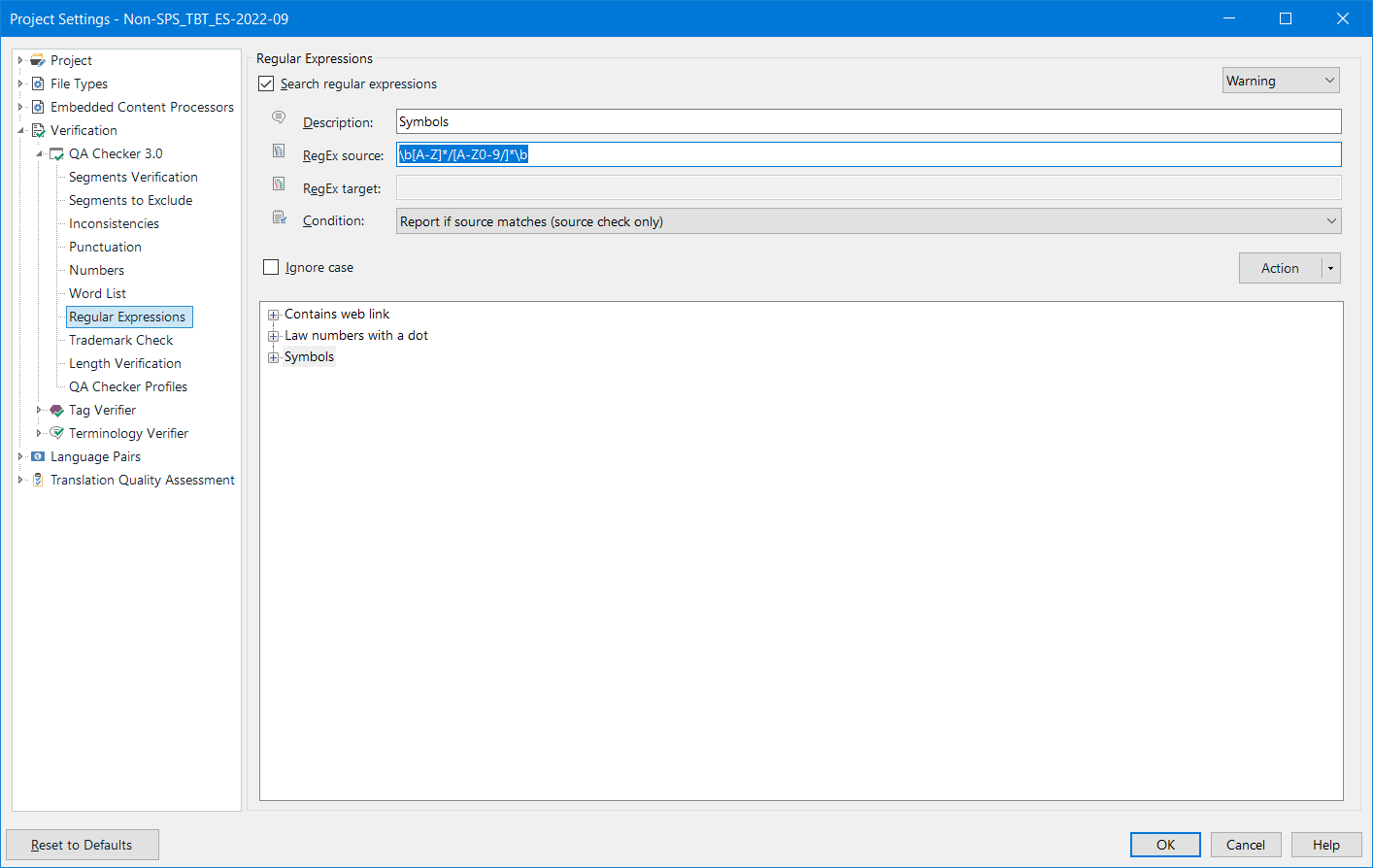This screenshot has width=1373, height=868.
Task: Open the Condition dropdown list
Action: pyautogui.click(x=1331, y=220)
